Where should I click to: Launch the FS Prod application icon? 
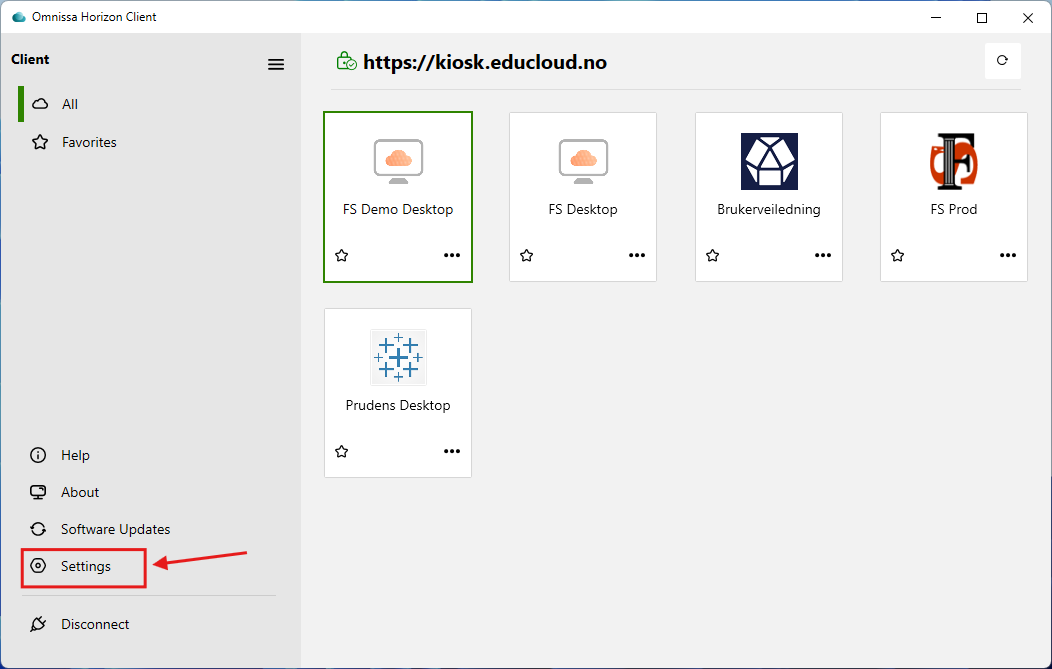(953, 161)
